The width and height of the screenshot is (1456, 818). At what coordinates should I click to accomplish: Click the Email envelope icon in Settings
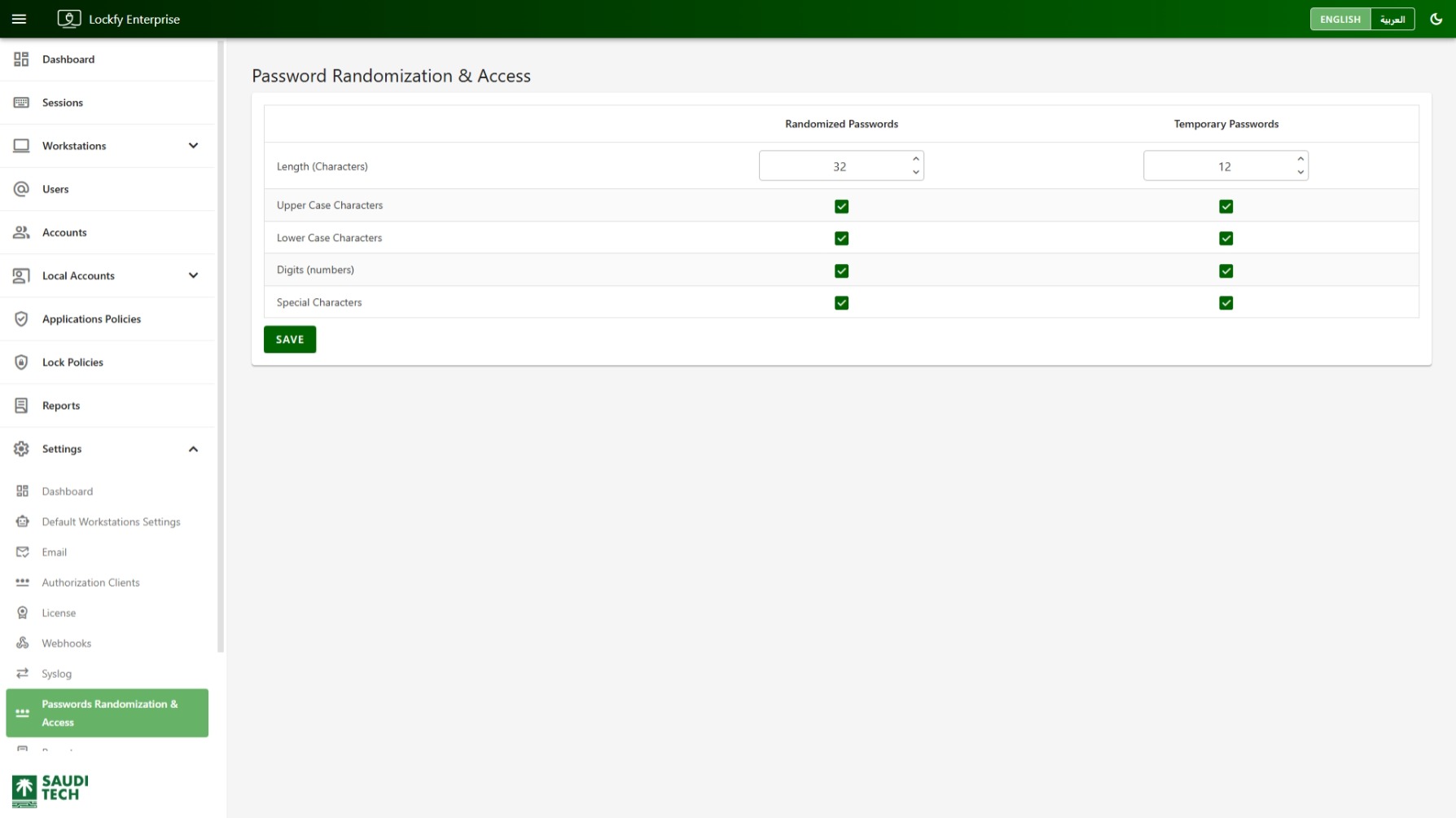(23, 552)
